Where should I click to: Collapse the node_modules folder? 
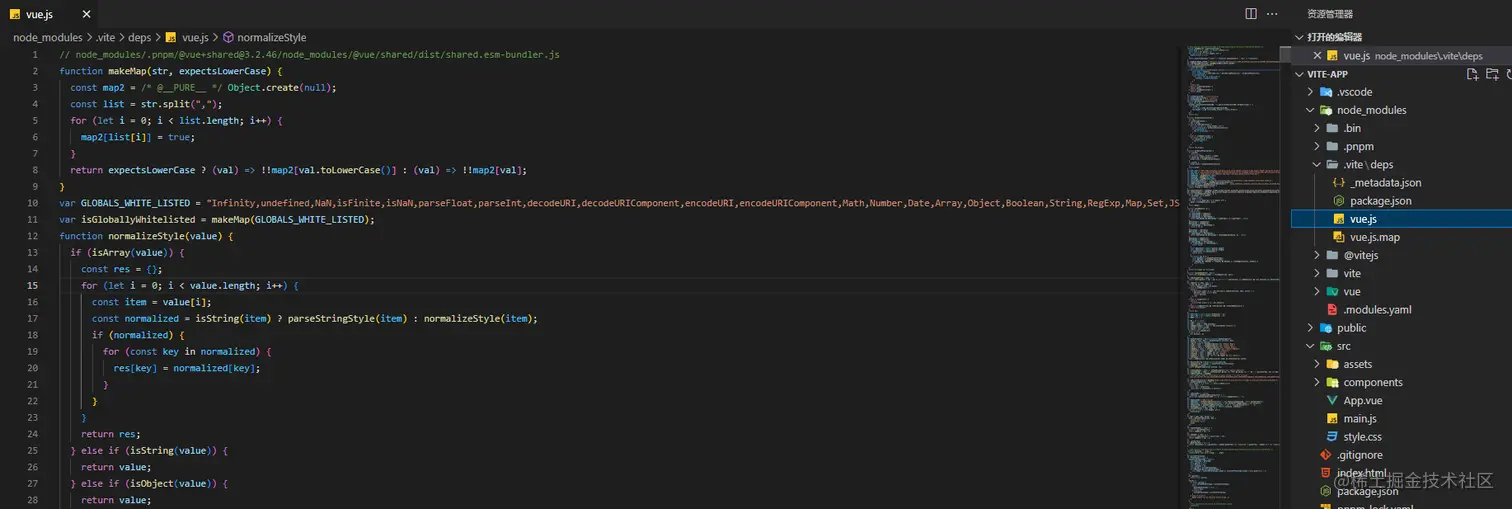click(1311, 110)
